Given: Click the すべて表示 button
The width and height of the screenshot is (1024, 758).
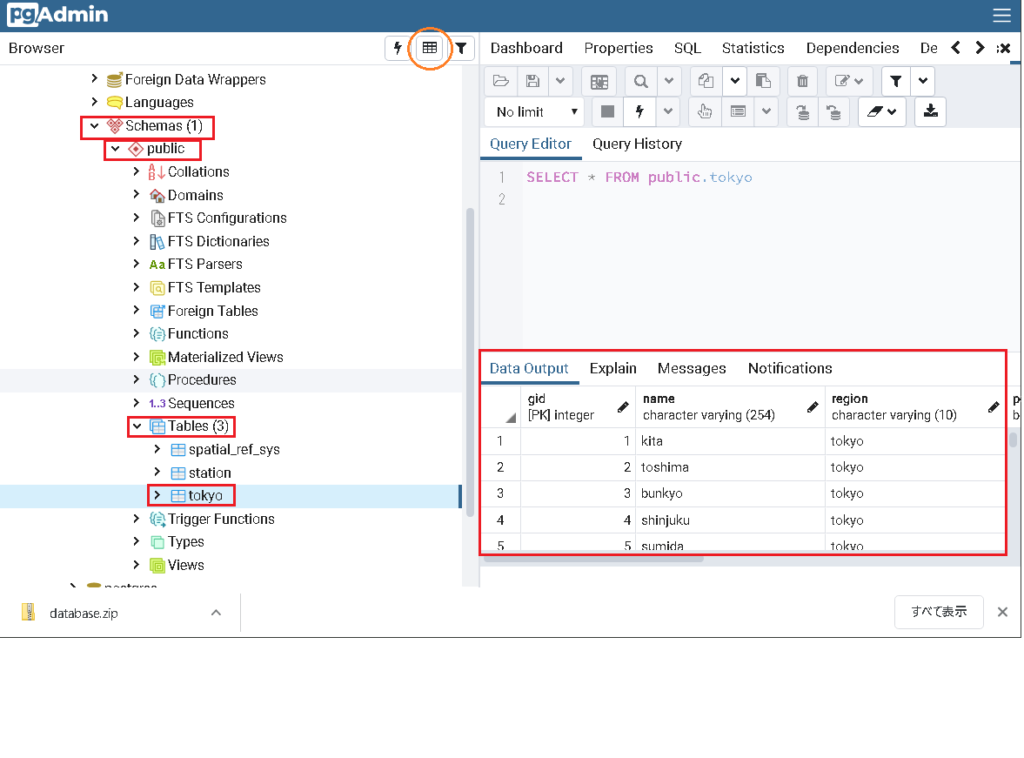Looking at the screenshot, I should point(938,612).
